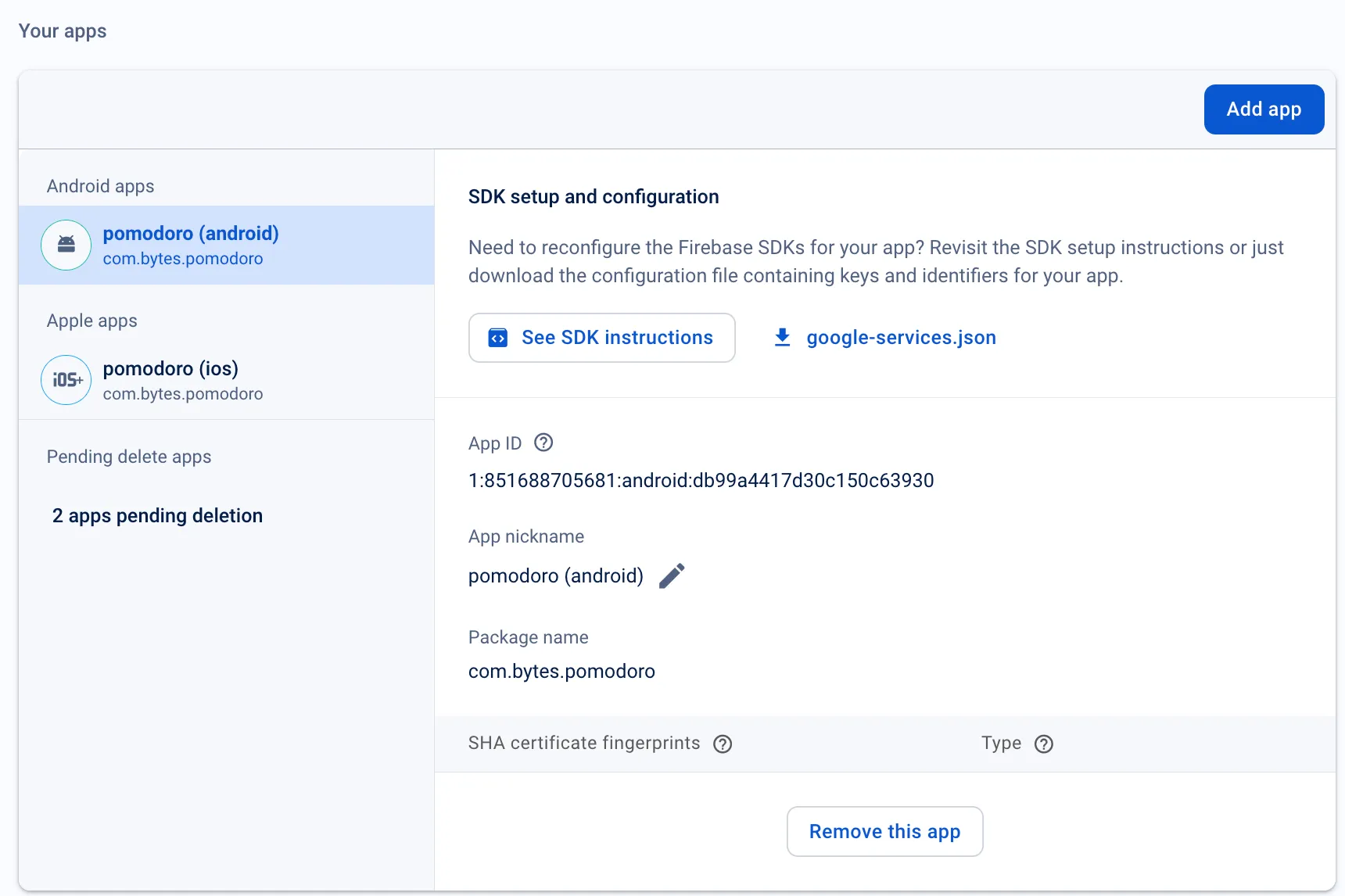
Task: Open 2 apps pending deletion
Action: click(157, 515)
